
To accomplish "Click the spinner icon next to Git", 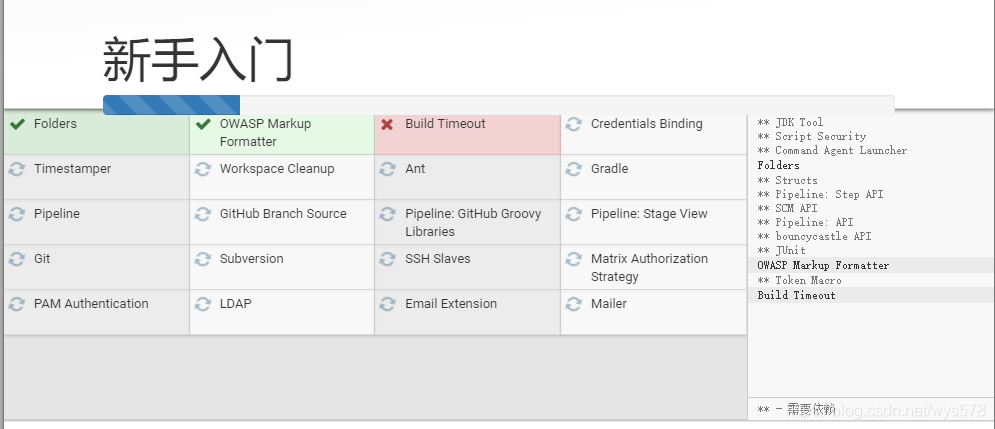I will point(17,260).
